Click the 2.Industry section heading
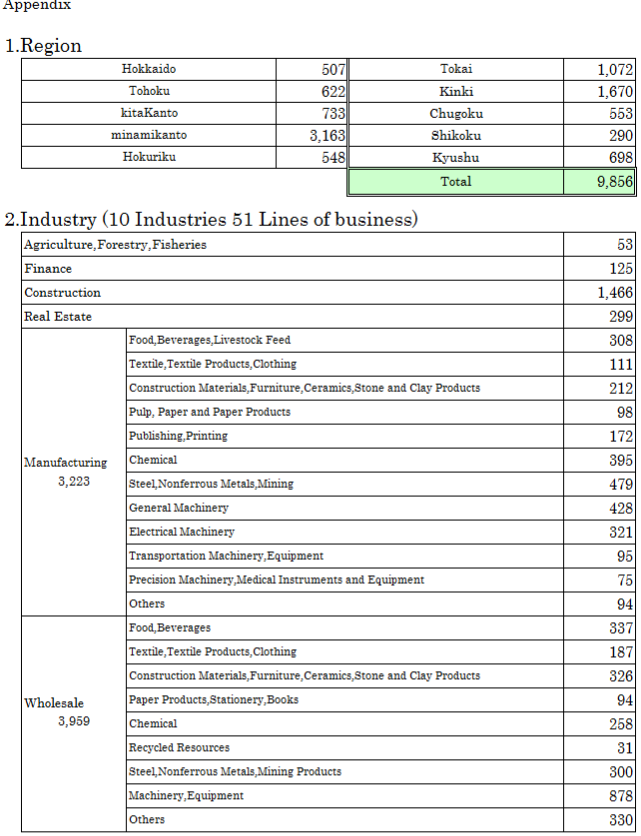The image size is (641, 836). pyautogui.click(x=211, y=220)
